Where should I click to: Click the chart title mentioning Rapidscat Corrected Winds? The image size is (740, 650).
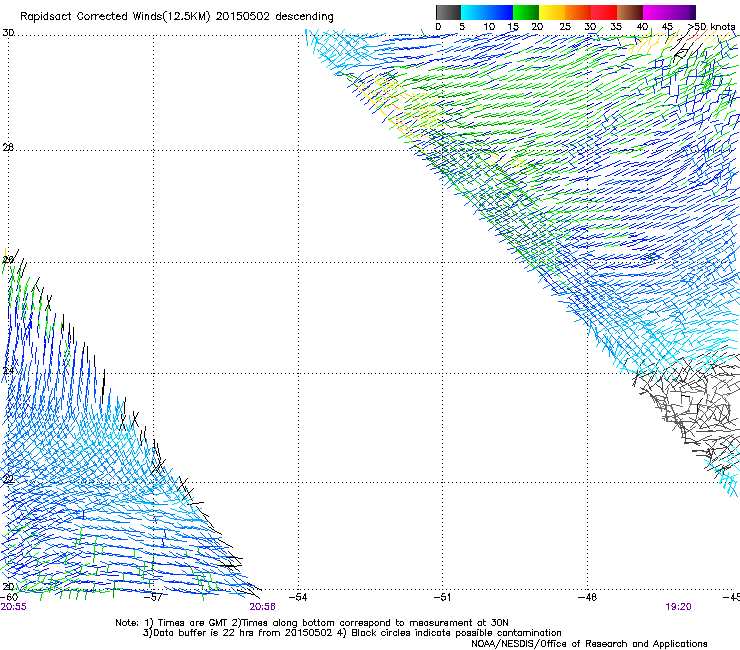(177, 16)
